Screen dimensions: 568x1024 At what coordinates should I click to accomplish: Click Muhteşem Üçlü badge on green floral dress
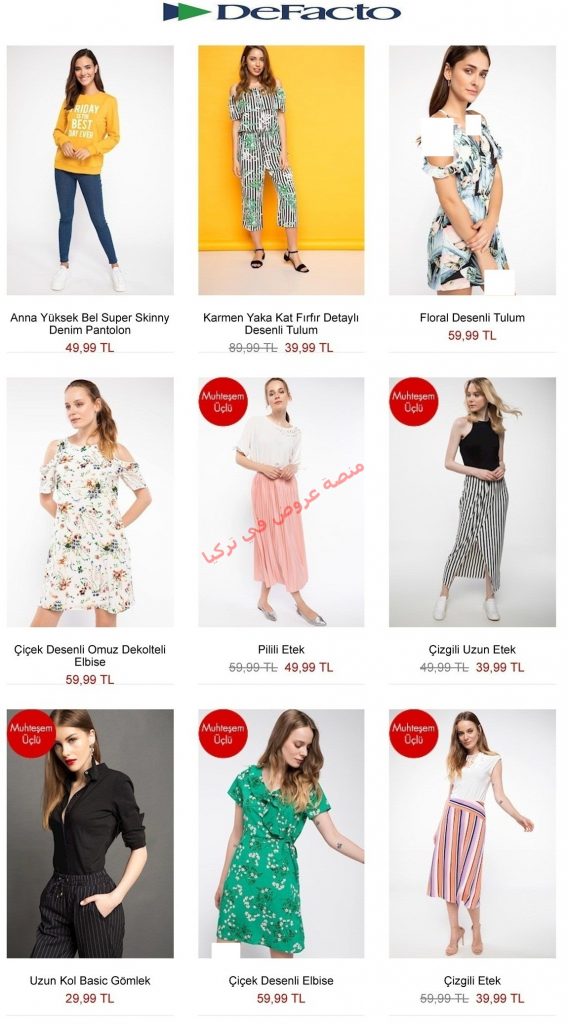point(223,733)
